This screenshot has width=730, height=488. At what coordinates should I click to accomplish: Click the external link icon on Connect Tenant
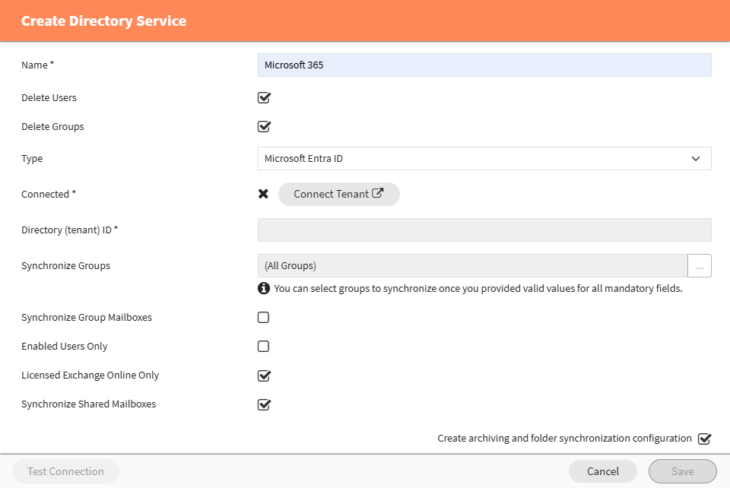pos(378,193)
